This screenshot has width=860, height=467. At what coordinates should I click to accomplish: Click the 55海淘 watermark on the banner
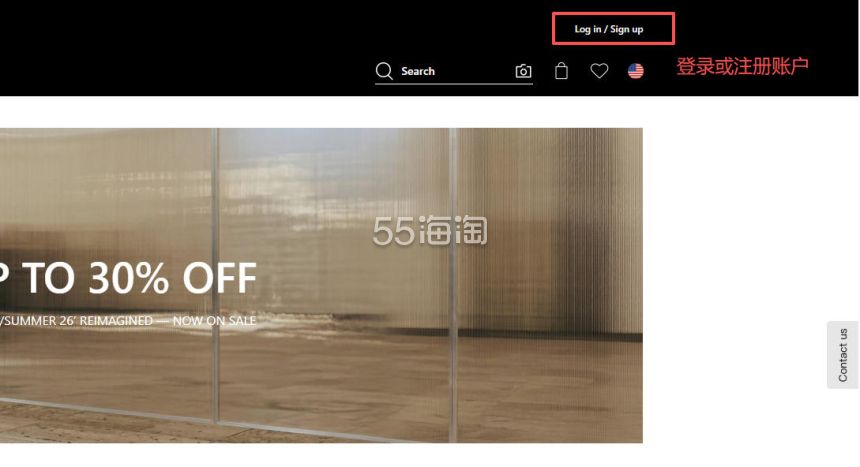(430, 230)
